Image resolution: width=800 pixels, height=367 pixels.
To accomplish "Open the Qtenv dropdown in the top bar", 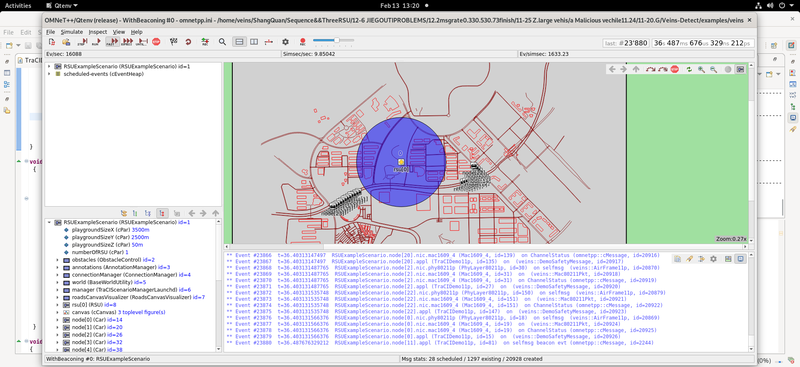I will click(62, 6).
